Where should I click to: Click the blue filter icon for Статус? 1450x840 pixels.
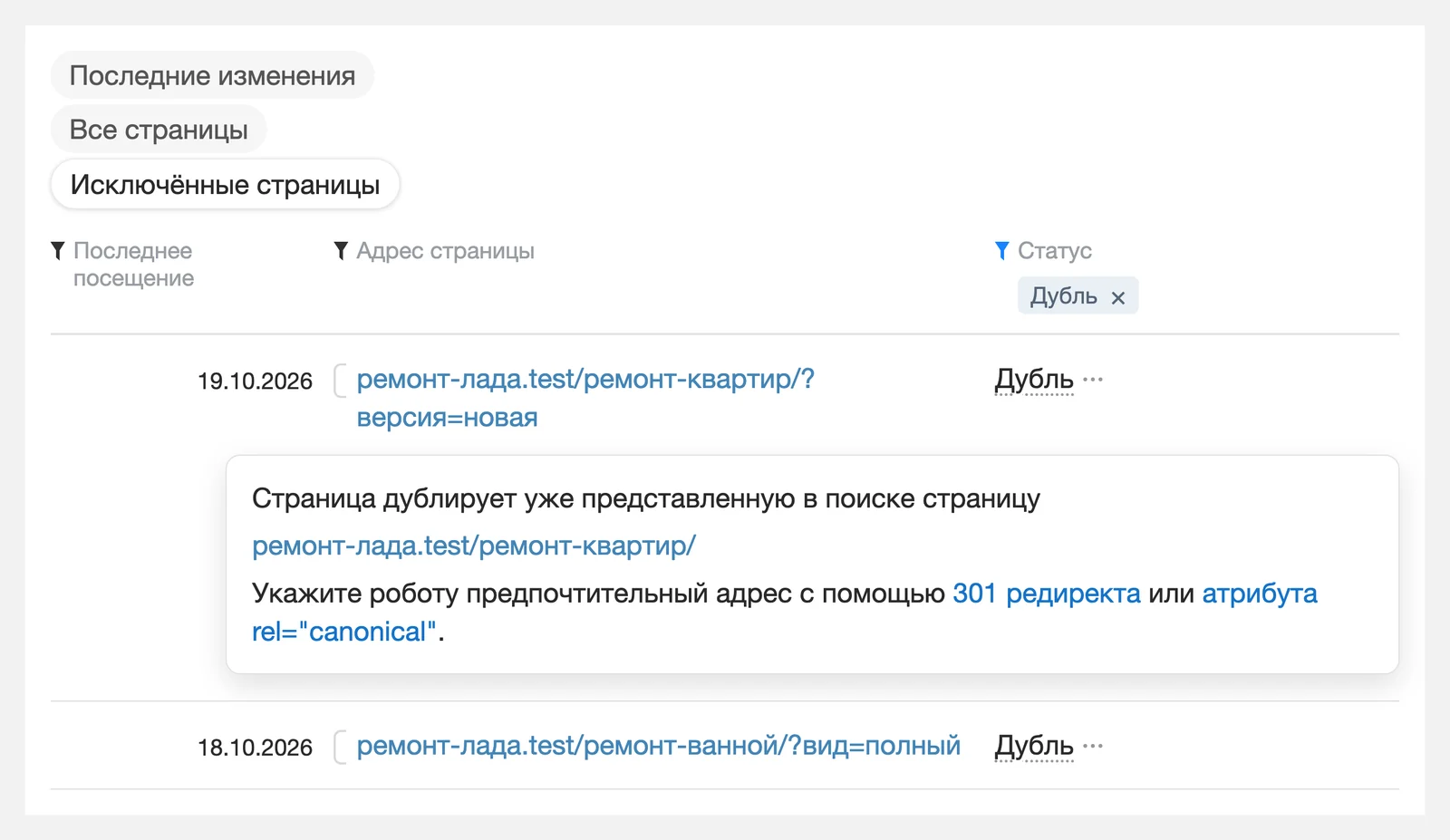[x=1001, y=250]
